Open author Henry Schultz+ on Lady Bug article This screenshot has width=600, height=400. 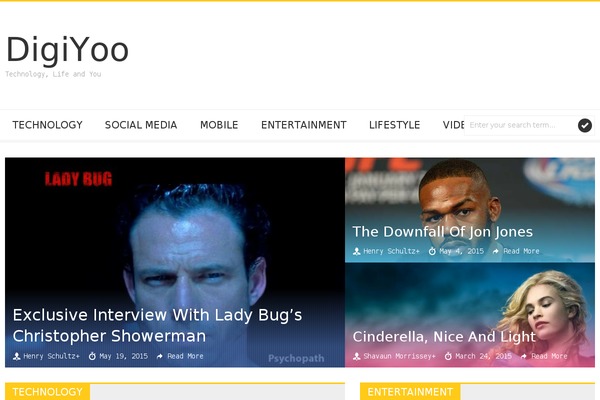[51, 356]
